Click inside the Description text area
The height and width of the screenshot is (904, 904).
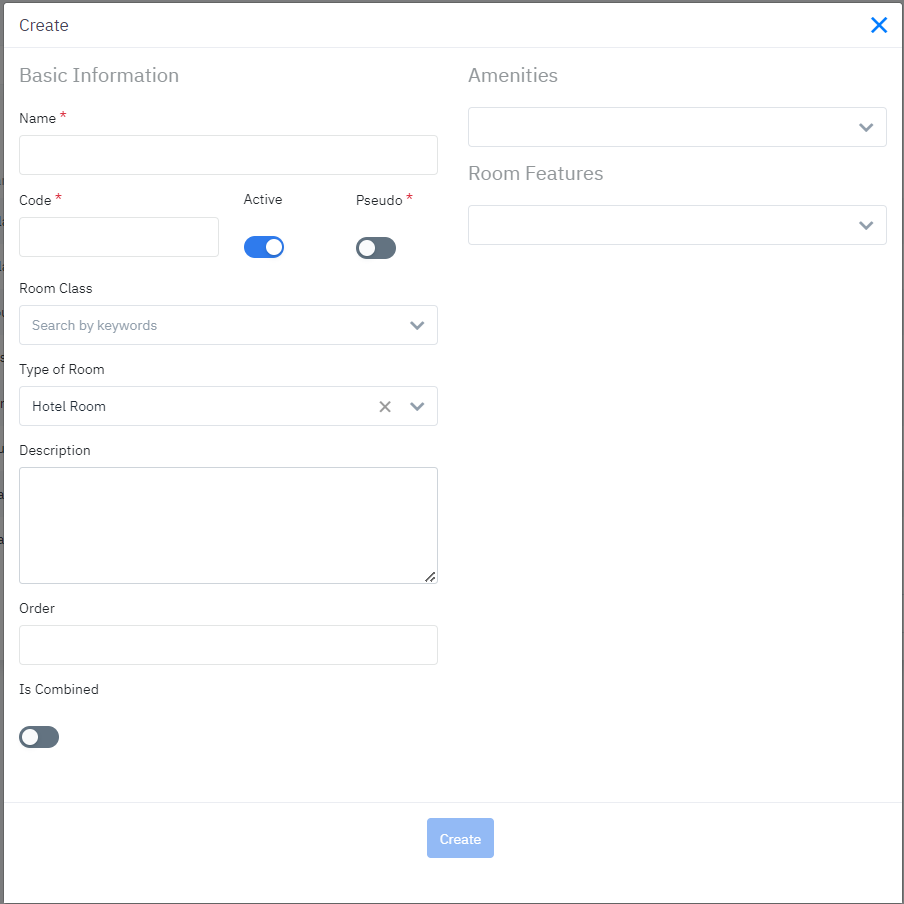[x=228, y=525]
